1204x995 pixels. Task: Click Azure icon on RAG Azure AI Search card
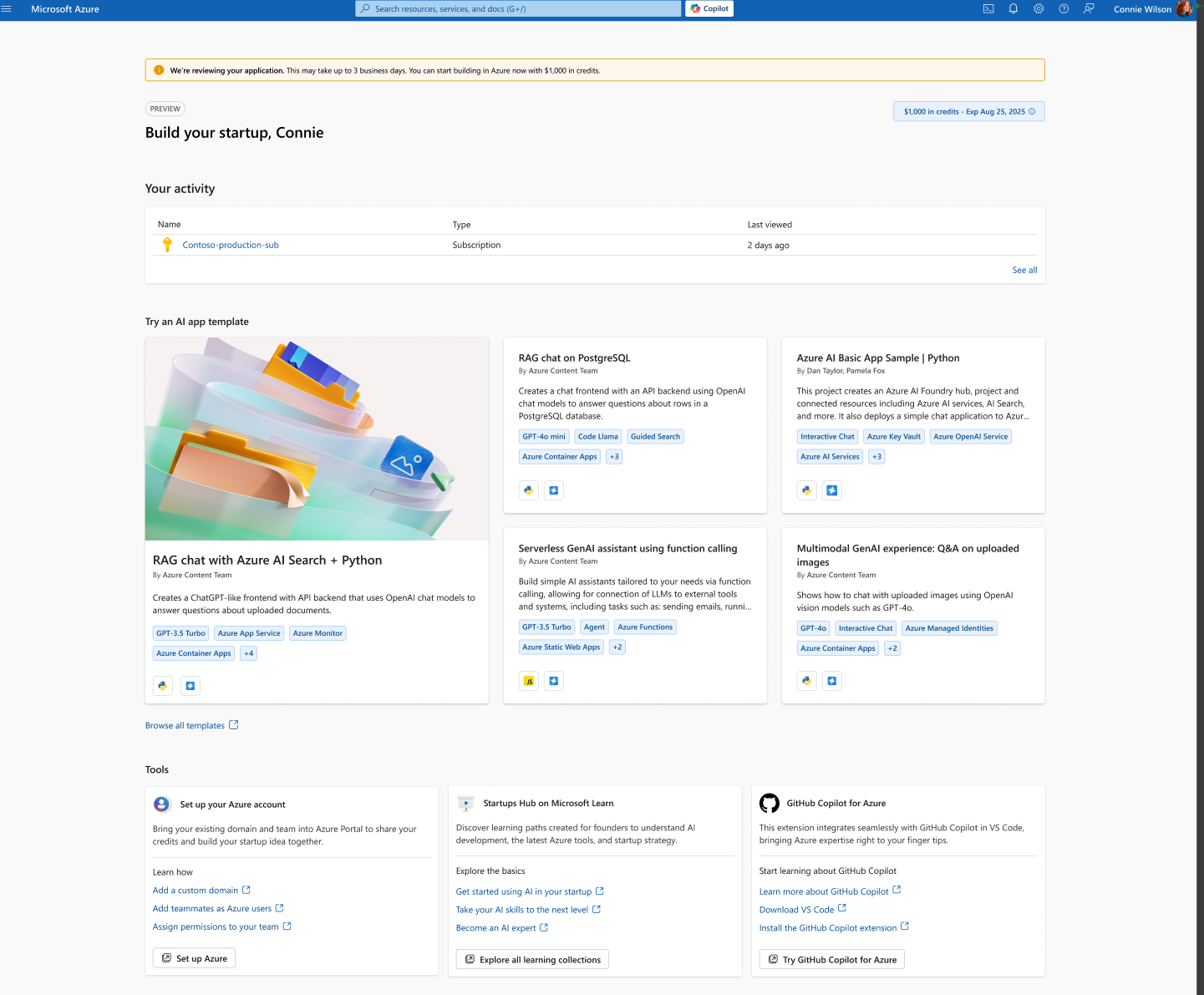(x=191, y=686)
